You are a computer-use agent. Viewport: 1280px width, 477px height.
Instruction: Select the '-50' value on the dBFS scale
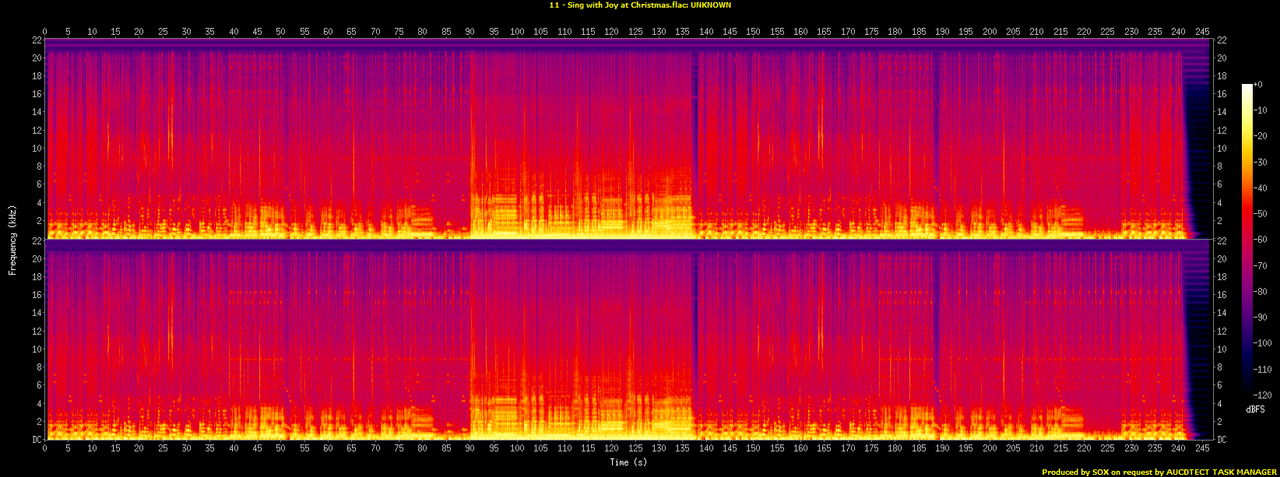coord(1261,215)
